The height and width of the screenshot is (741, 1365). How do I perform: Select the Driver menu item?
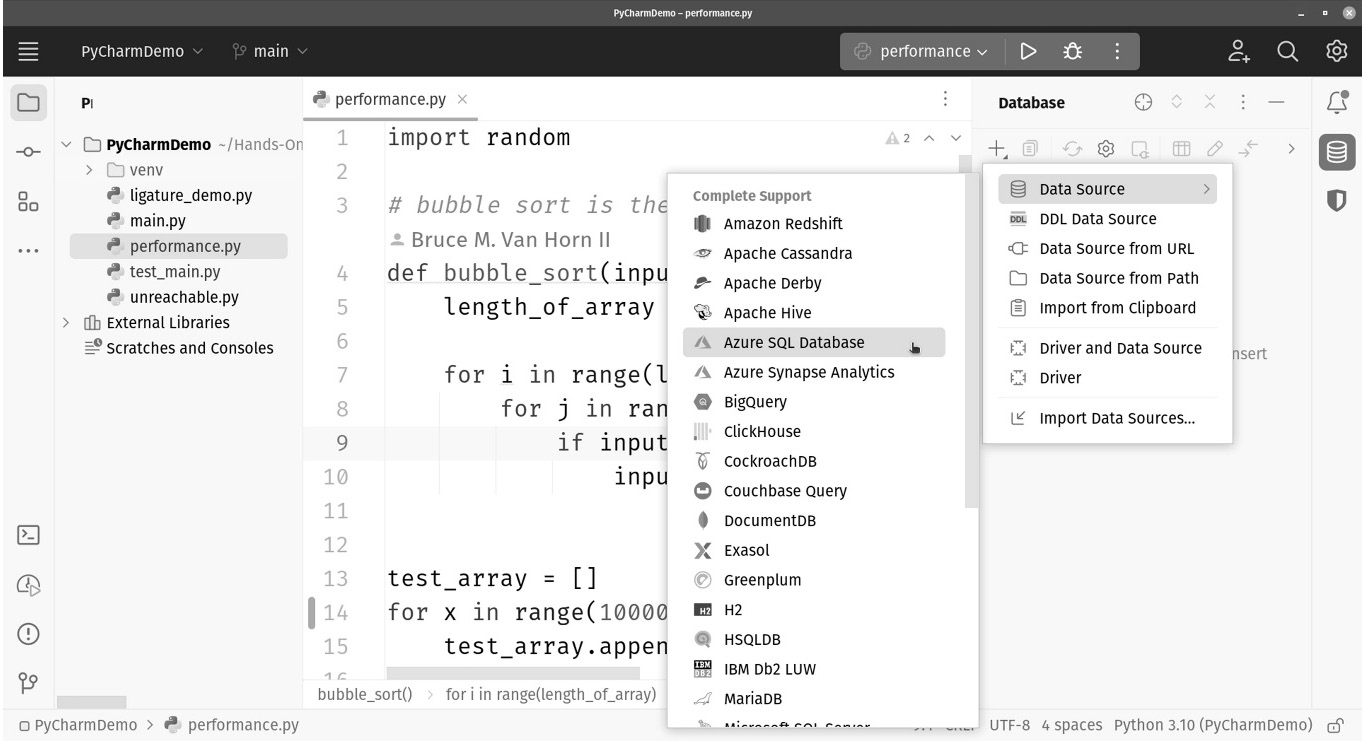point(1108,378)
